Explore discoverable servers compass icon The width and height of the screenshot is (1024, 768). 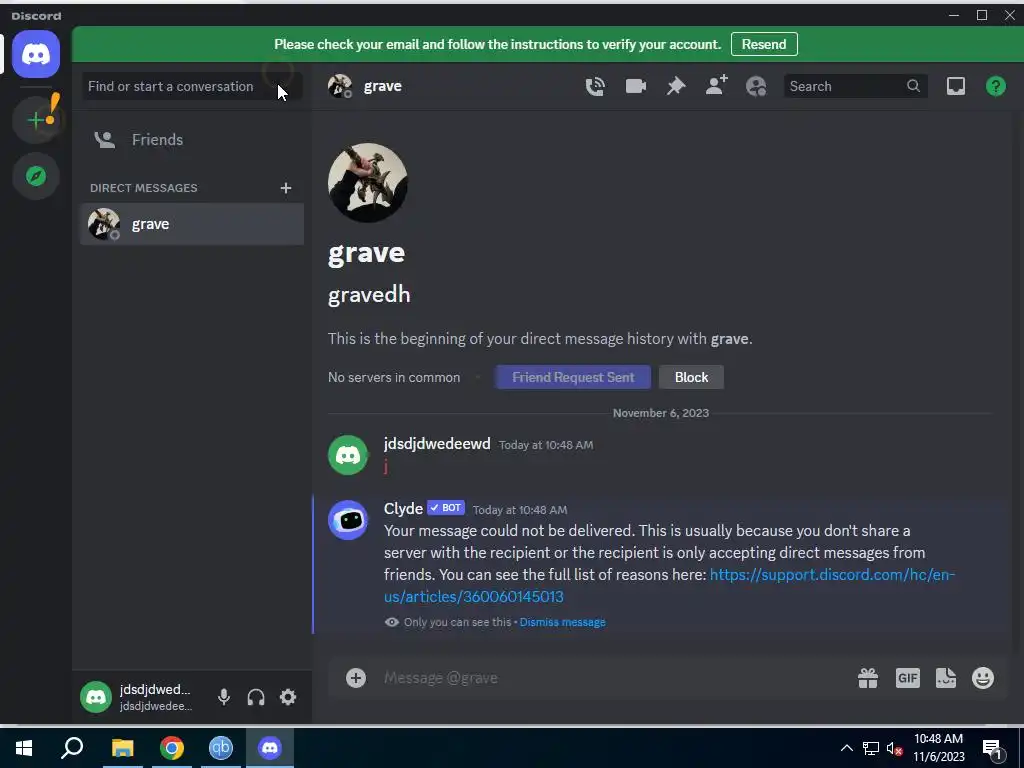pyautogui.click(x=36, y=176)
